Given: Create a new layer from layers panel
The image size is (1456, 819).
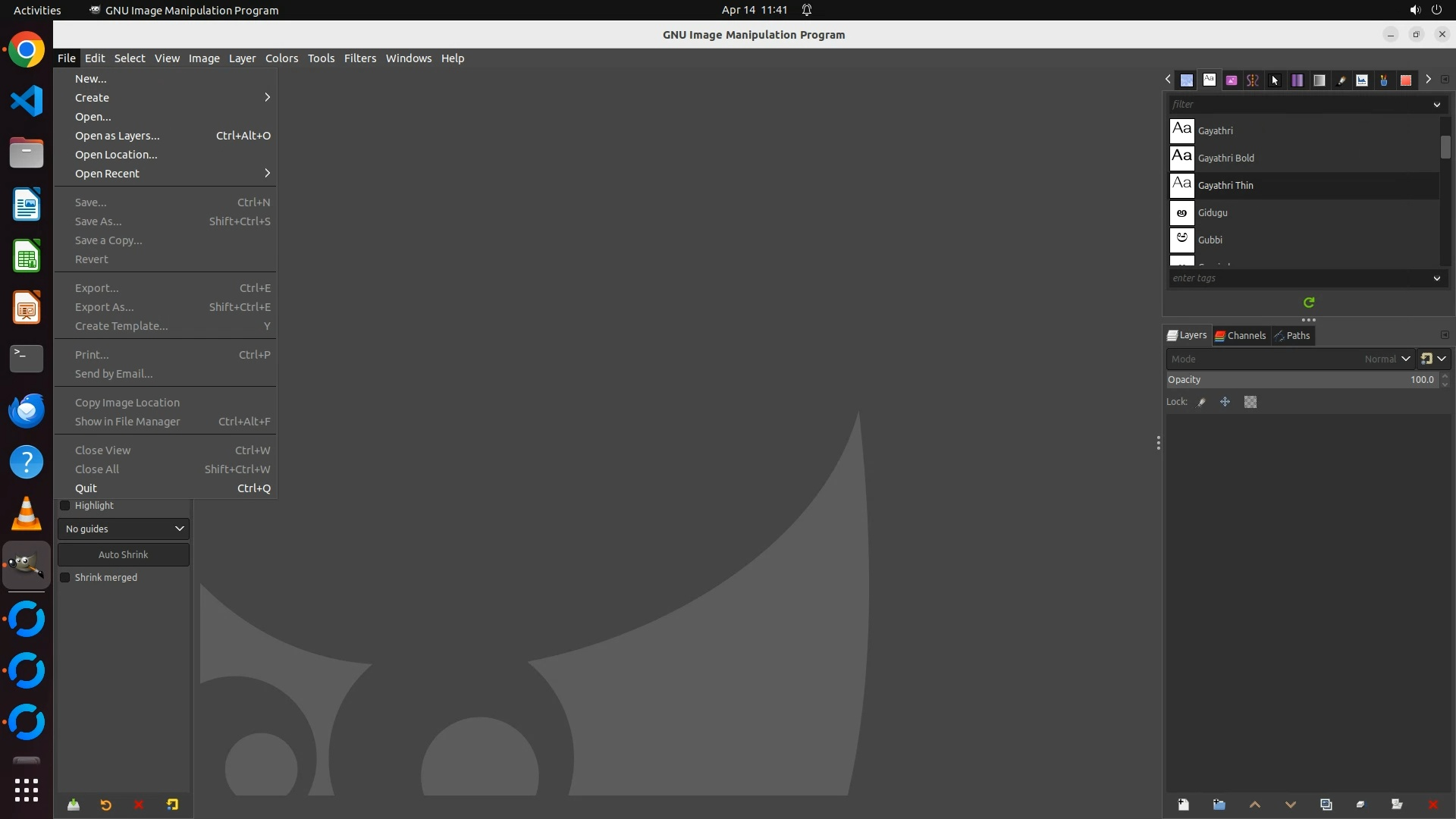Looking at the screenshot, I should [1183, 805].
